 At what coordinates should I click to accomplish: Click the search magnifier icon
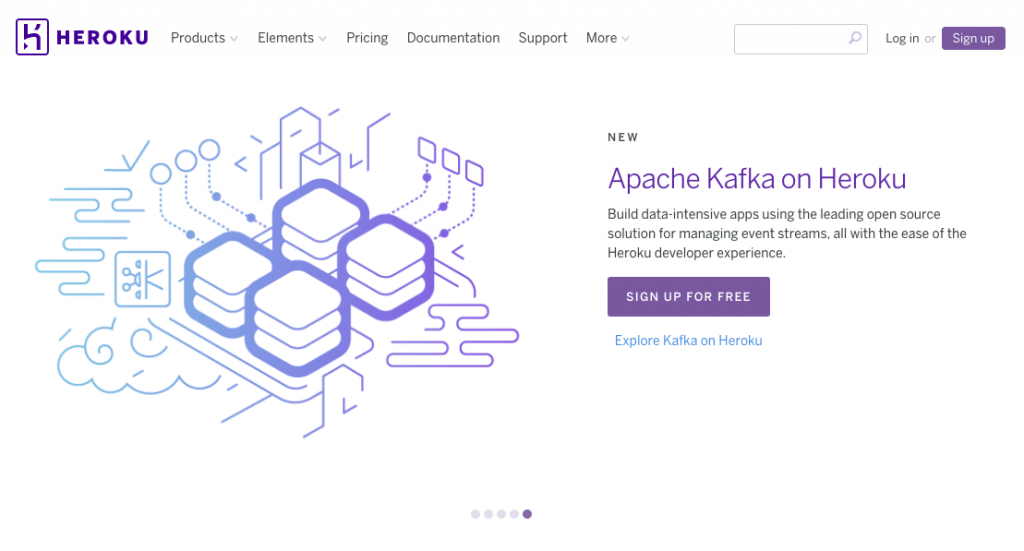coord(855,38)
